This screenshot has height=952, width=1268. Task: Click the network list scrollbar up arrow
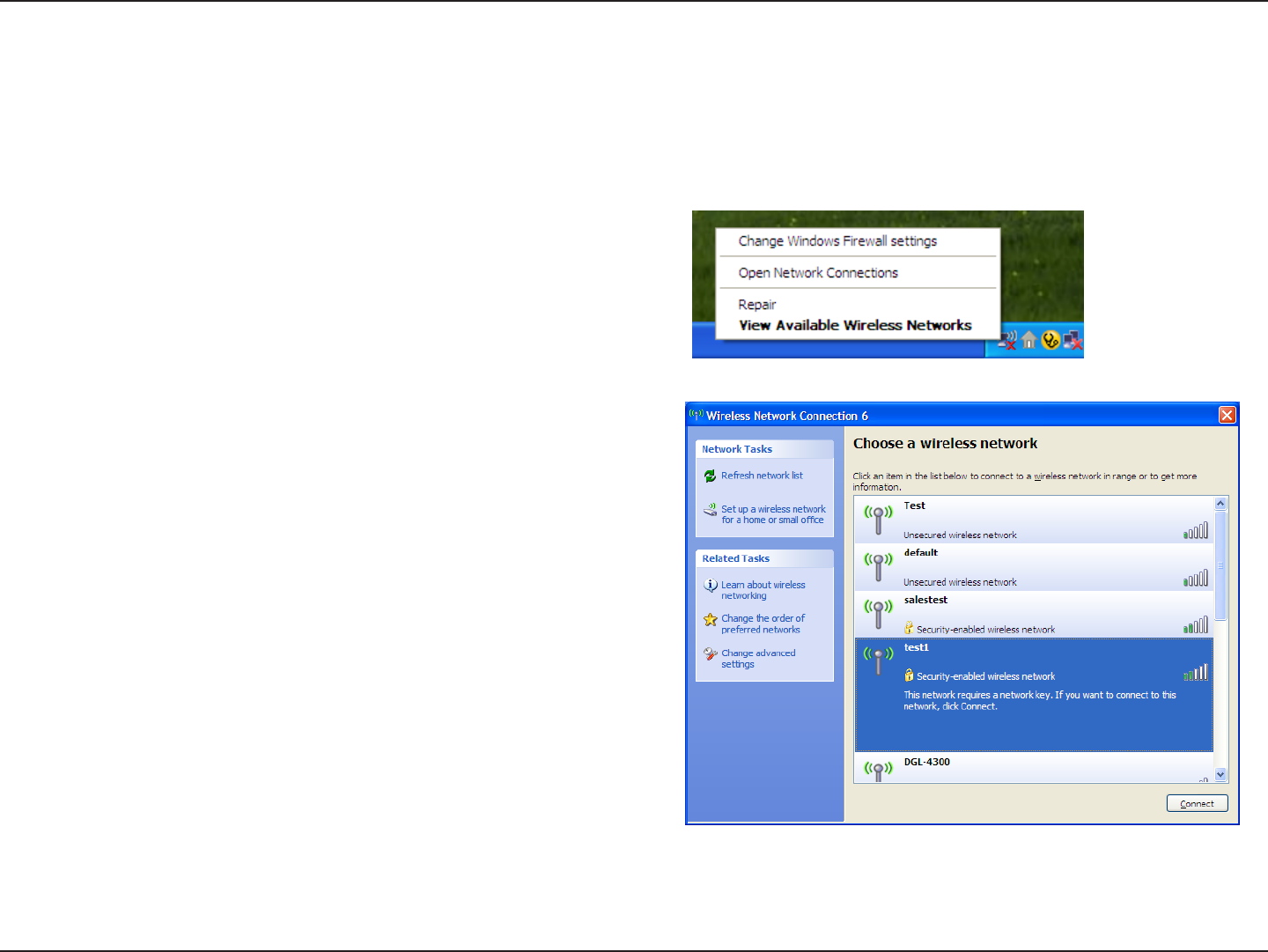coord(1220,504)
